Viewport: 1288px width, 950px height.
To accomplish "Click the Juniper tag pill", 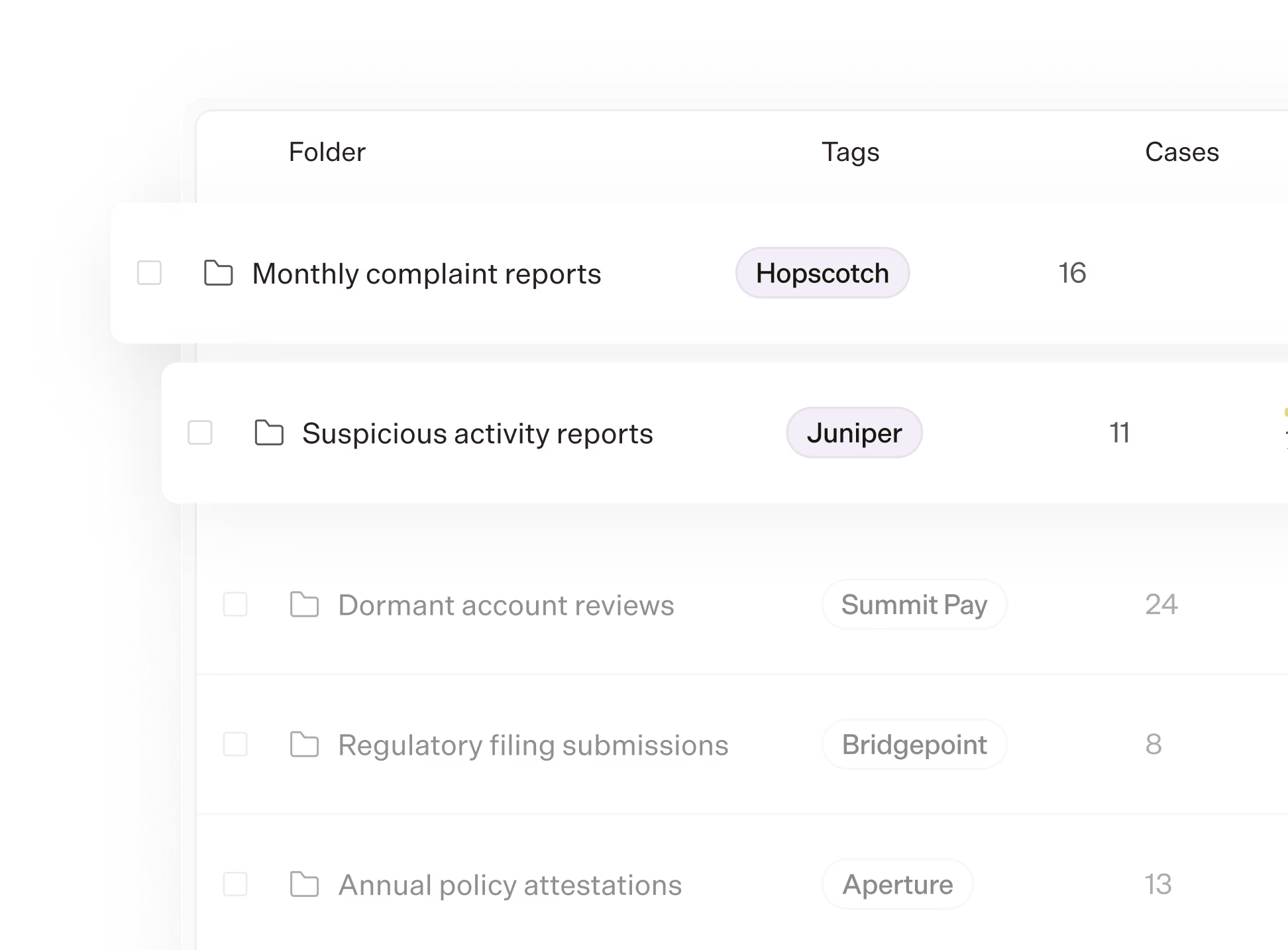I will 854,433.
